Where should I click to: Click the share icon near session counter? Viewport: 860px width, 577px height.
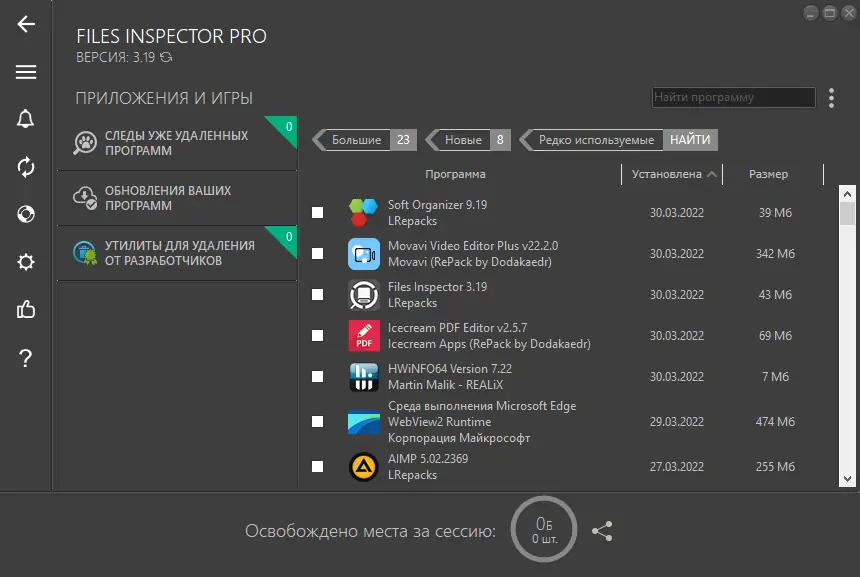tap(602, 531)
